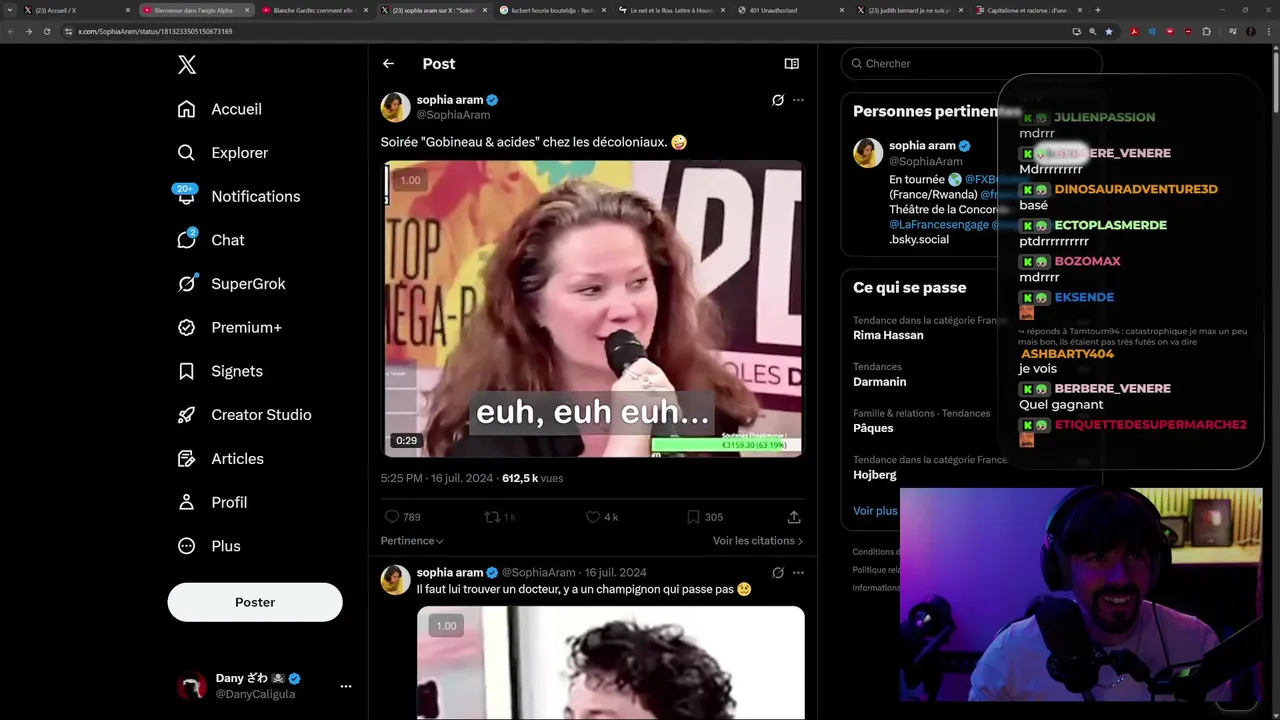The width and height of the screenshot is (1280, 720).
Task: Open three-dot menu on the main post
Action: tap(798, 100)
